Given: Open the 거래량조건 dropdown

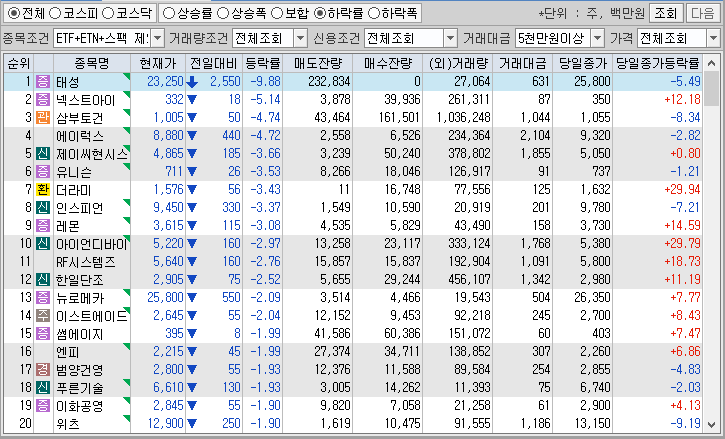Looking at the screenshot, I should click(301, 38).
